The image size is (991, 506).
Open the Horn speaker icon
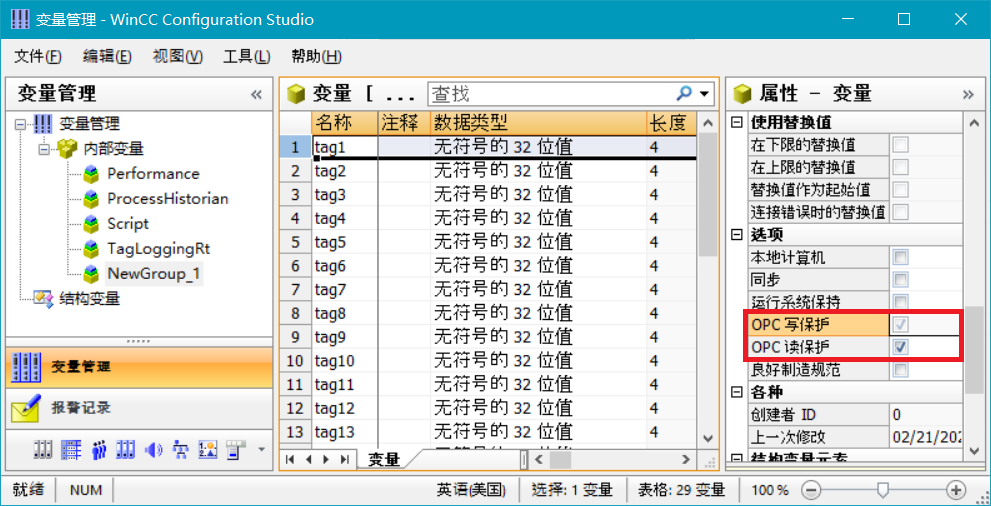coord(154,450)
